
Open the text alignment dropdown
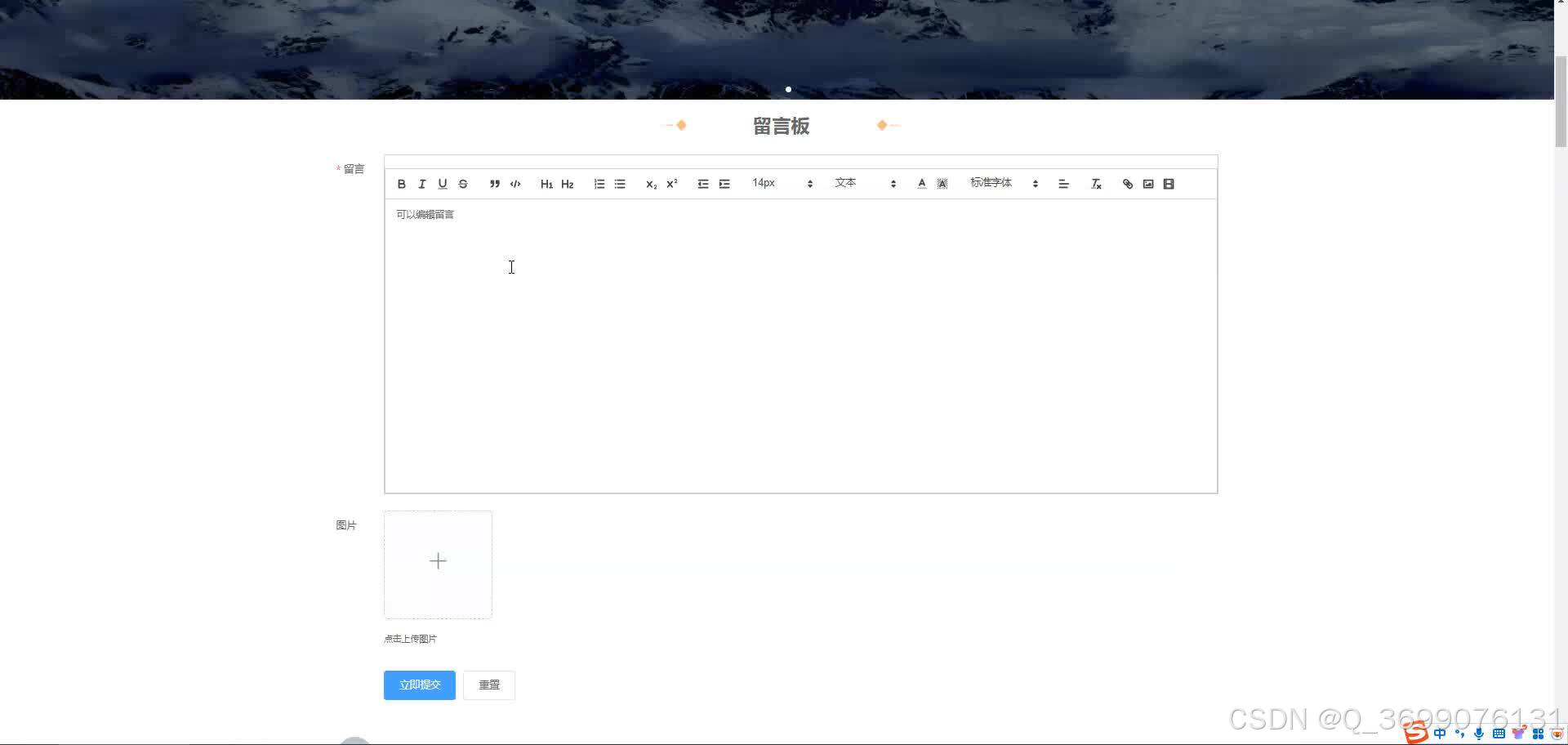tap(1063, 184)
